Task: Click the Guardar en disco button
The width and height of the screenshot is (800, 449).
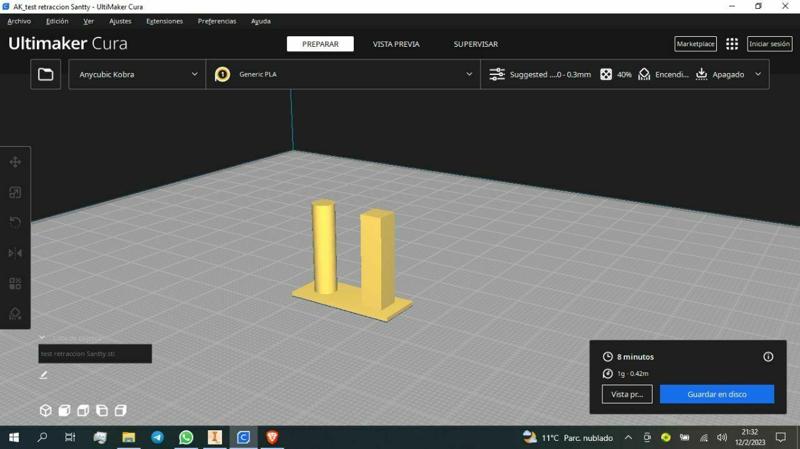Action: [716, 394]
